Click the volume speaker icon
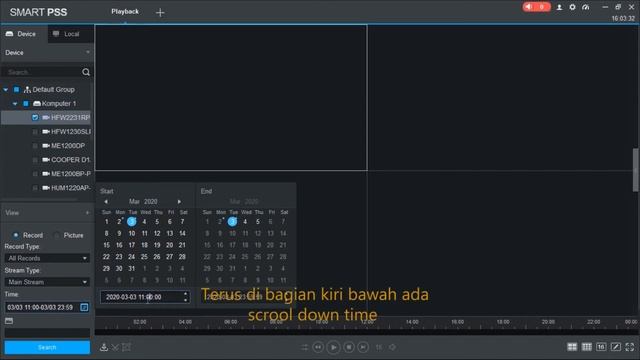Viewport: 640px width, 360px height. (x=392, y=347)
